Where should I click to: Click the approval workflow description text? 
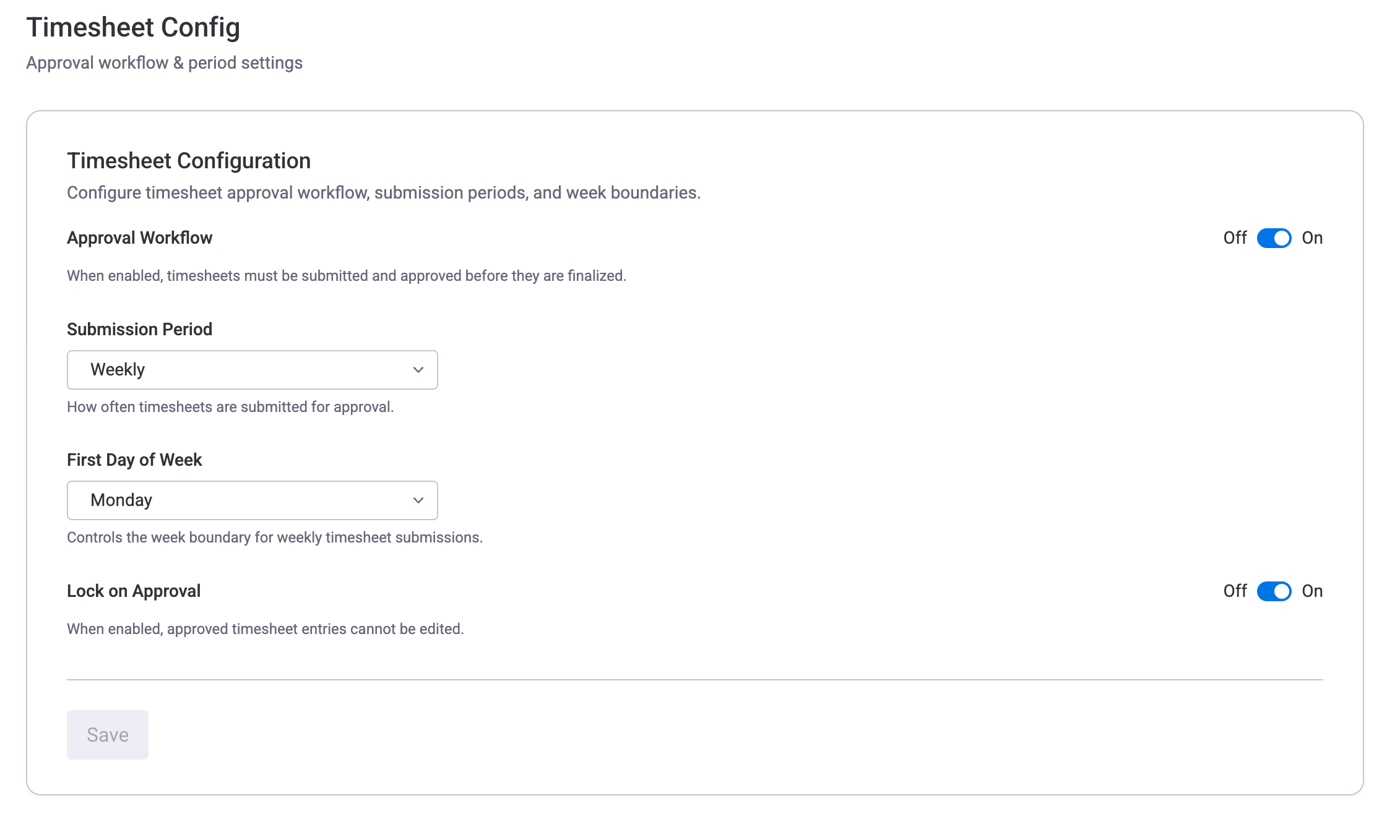point(346,276)
